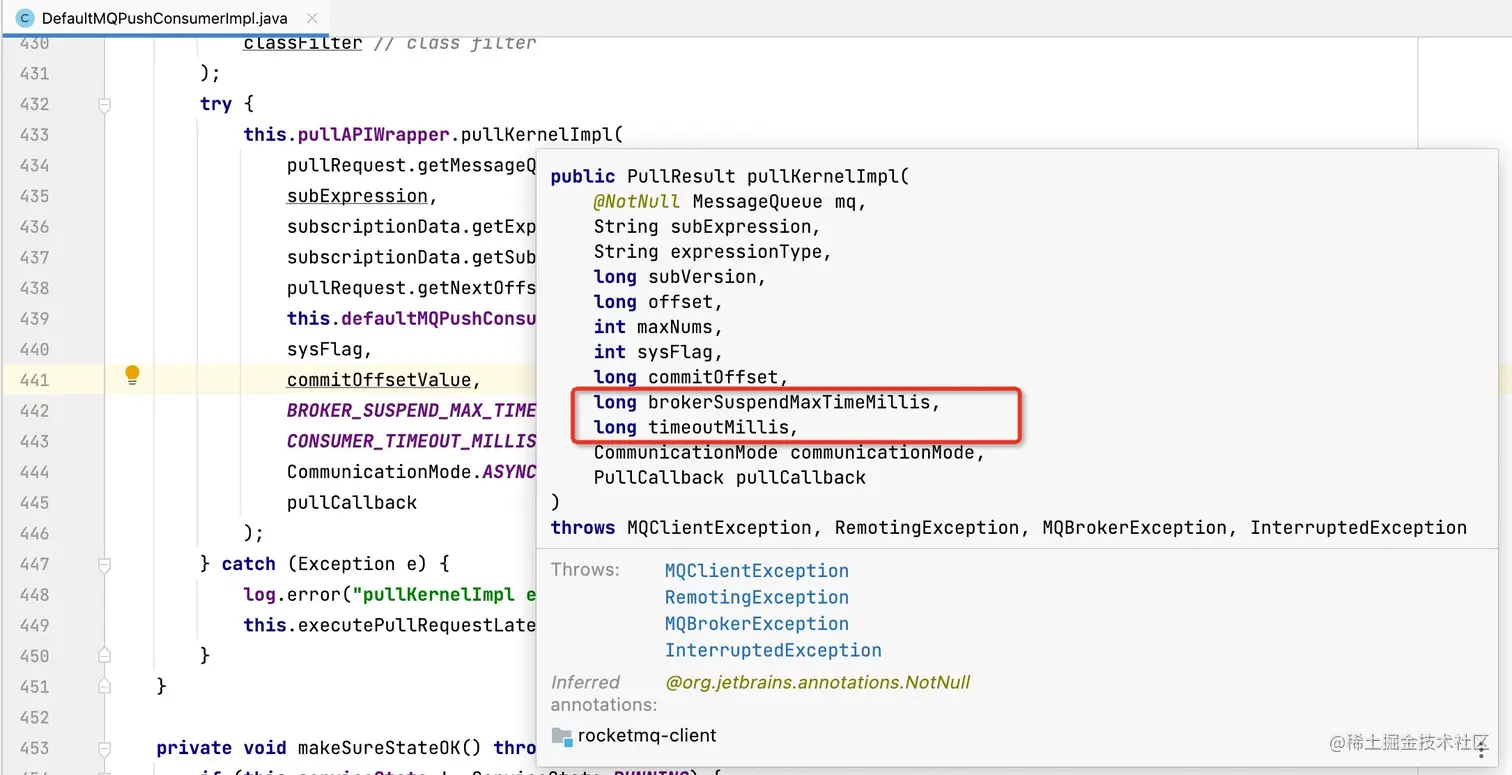Collapse the try block at line 432
The width and height of the screenshot is (1512, 775).
point(104,104)
